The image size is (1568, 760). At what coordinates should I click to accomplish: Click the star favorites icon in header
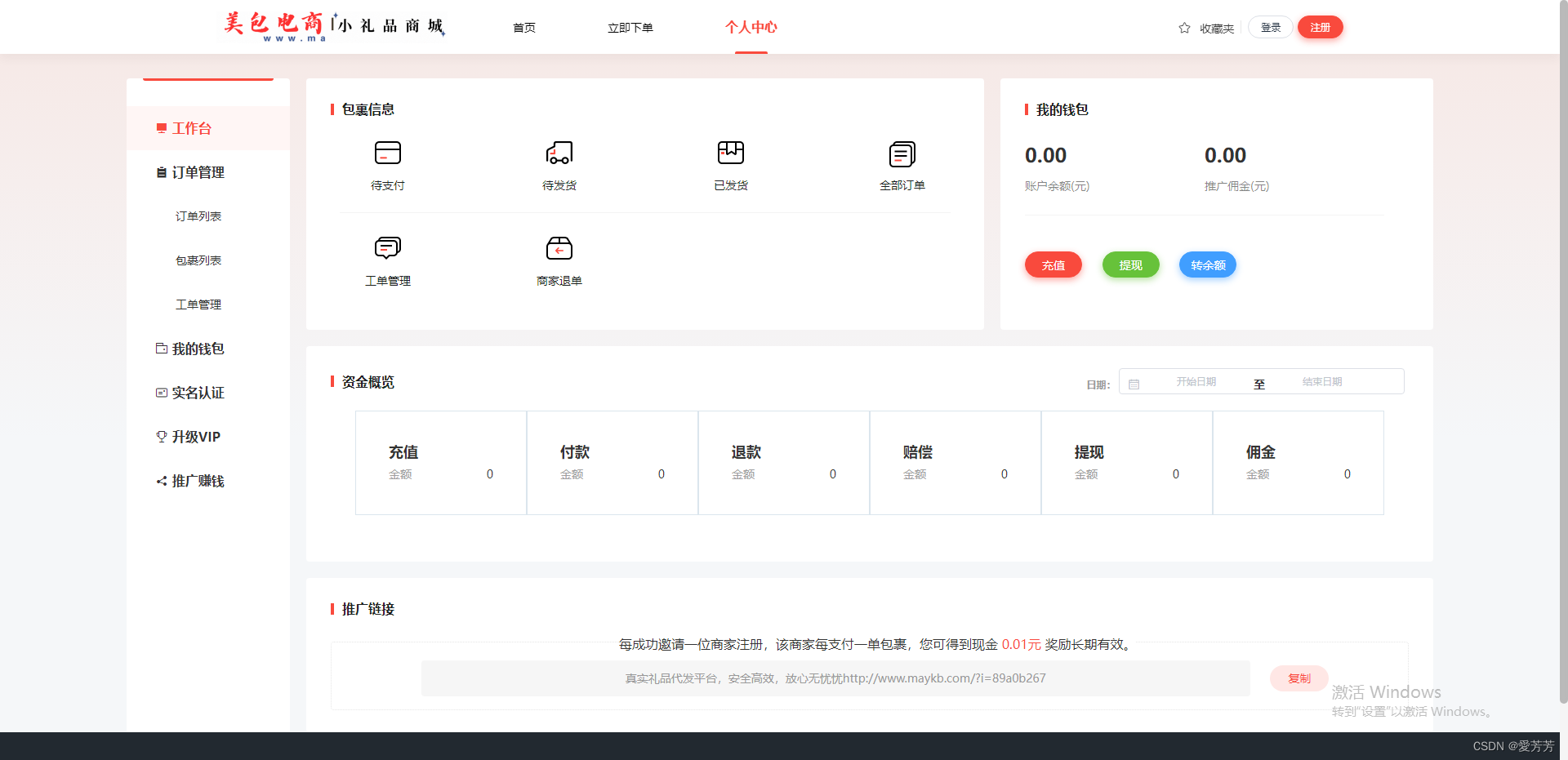1184,28
